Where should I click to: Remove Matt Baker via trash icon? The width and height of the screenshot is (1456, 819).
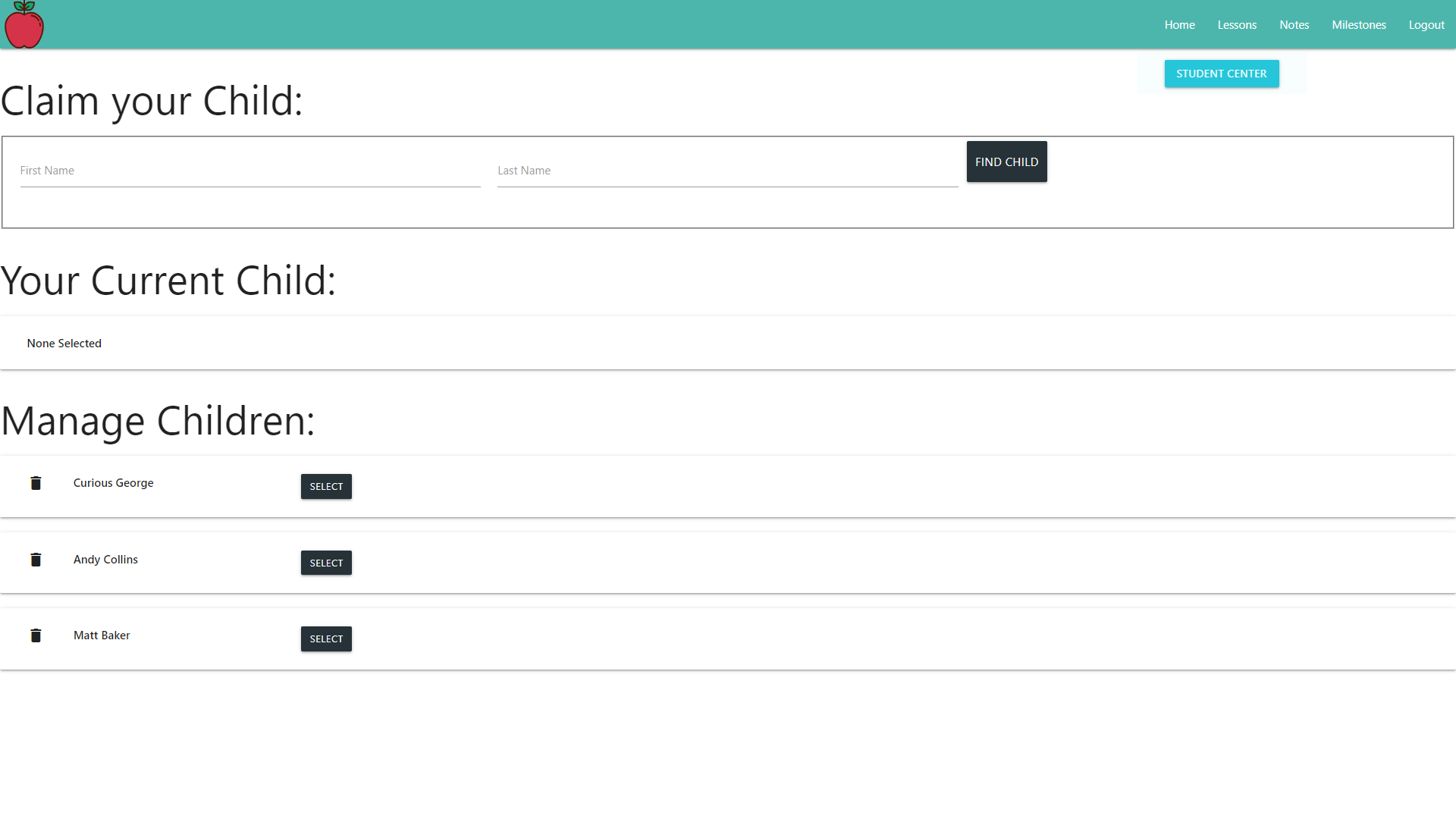point(36,635)
